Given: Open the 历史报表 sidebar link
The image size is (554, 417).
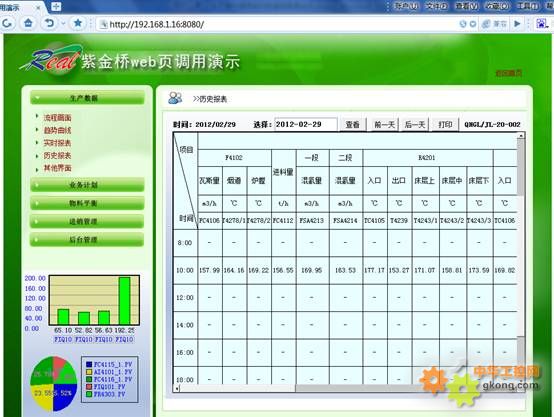Looking at the screenshot, I should pyautogui.click(x=57, y=155).
